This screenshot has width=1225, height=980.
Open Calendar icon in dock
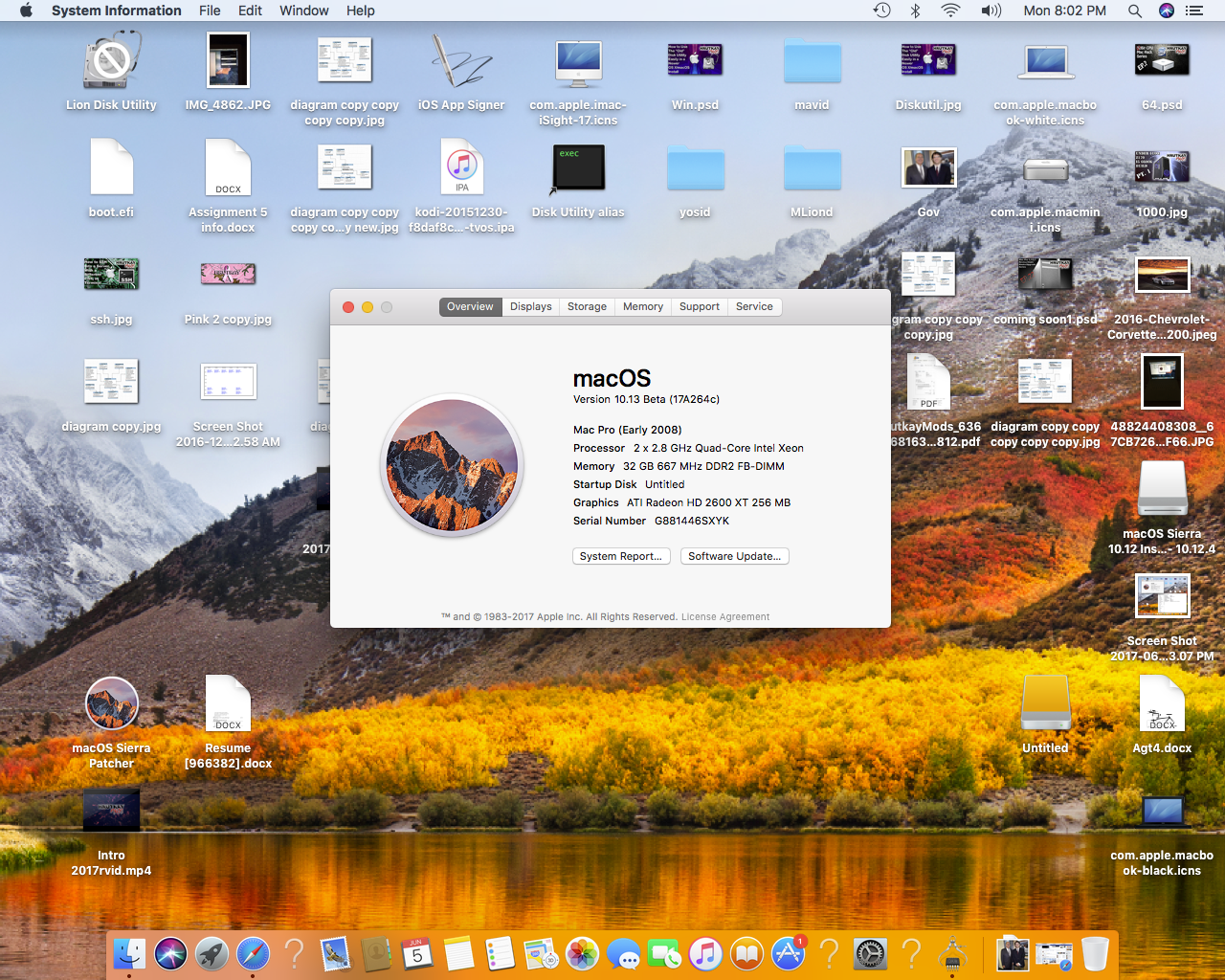click(417, 954)
